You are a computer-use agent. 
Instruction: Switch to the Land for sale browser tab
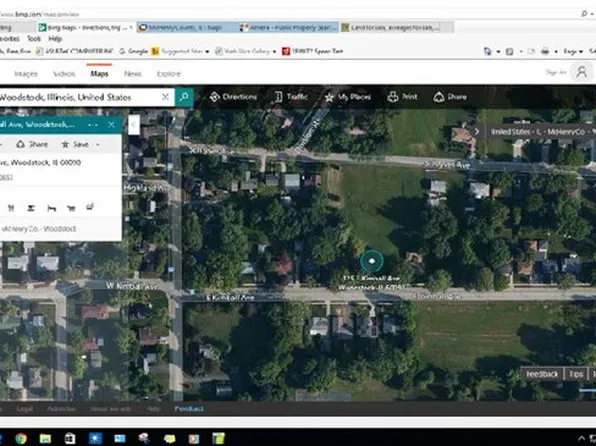coord(396,27)
